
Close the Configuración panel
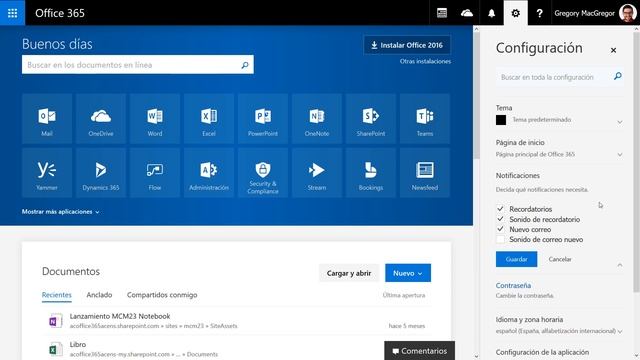pos(613,50)
